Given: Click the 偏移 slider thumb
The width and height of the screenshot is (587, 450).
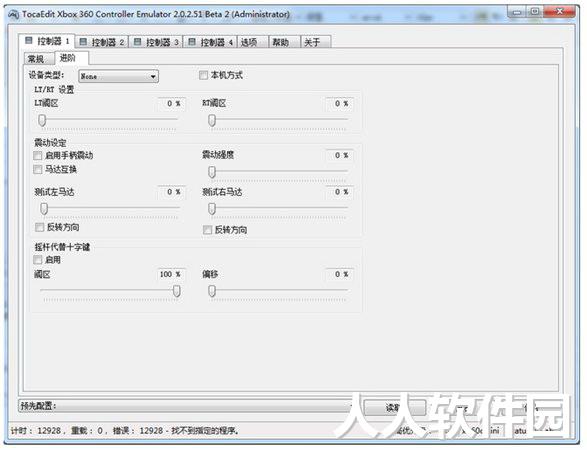Looking at the screenshot, I should (212, 291).
